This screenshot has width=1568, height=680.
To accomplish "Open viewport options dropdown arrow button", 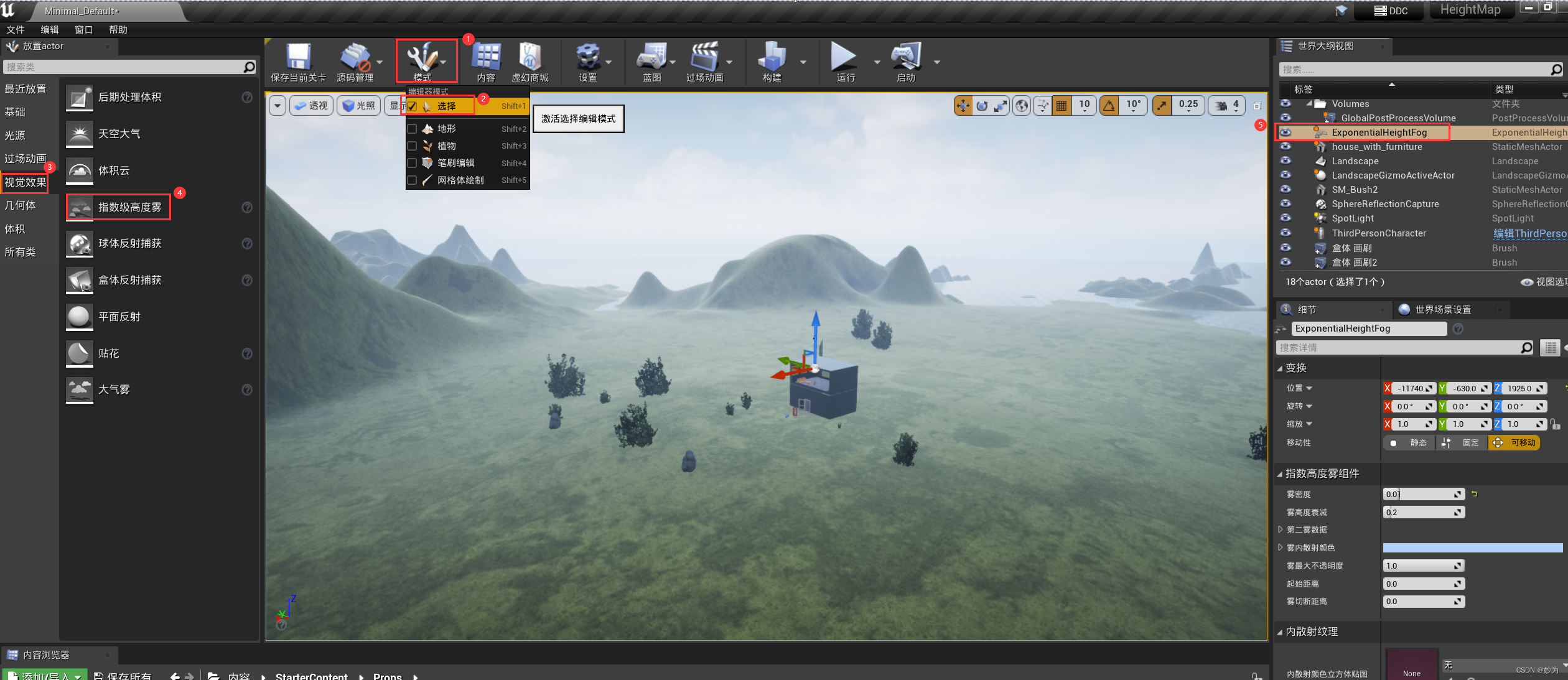I will 278,106.
